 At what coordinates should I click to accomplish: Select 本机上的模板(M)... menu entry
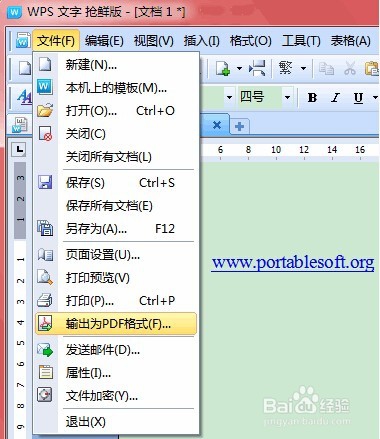(x=115, y=88)
